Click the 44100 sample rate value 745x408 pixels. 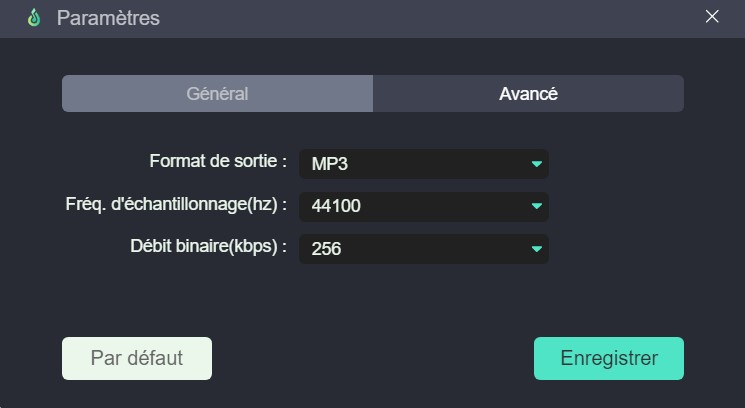point(336,206)
